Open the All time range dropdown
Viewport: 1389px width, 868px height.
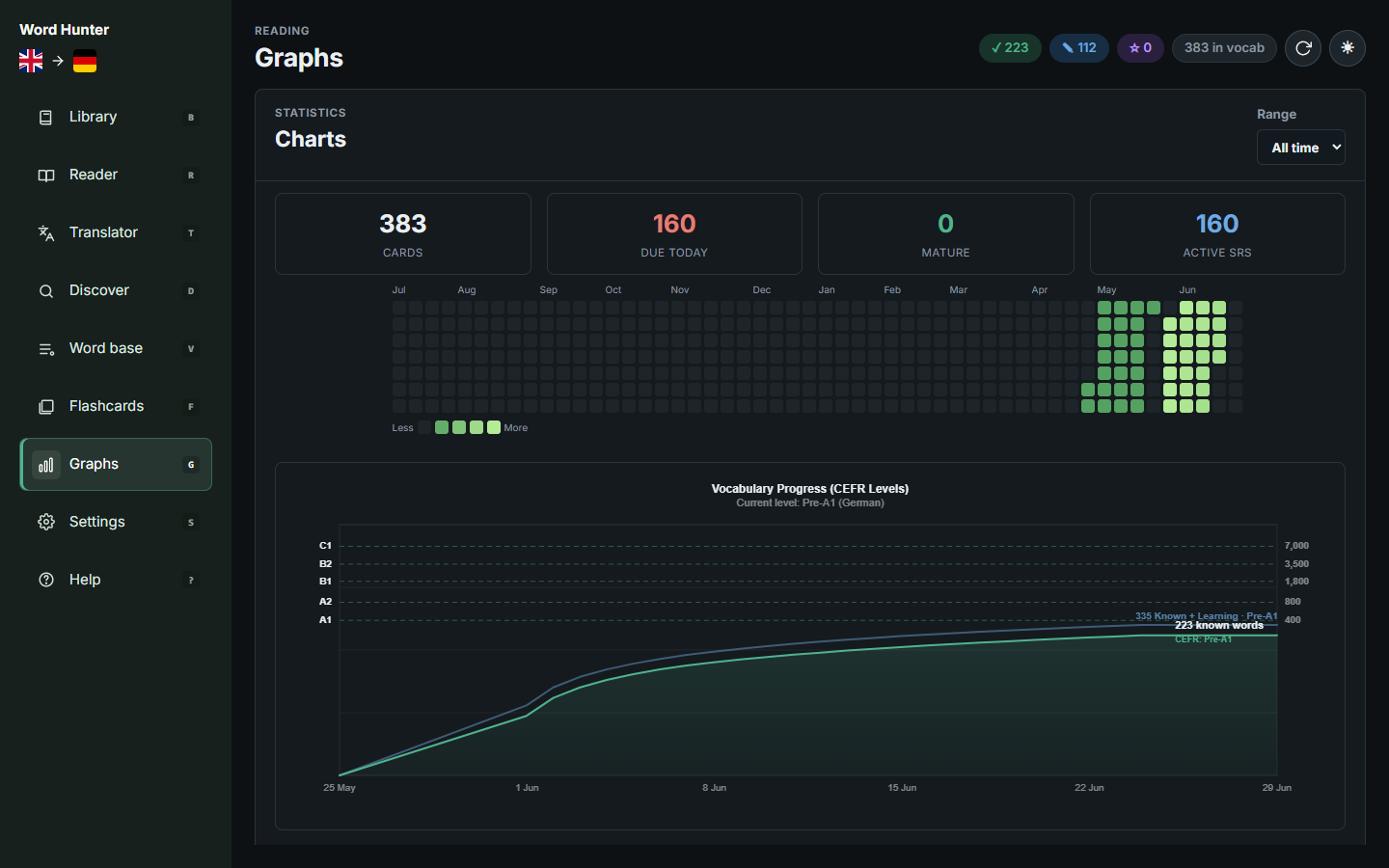(1301, 148)
